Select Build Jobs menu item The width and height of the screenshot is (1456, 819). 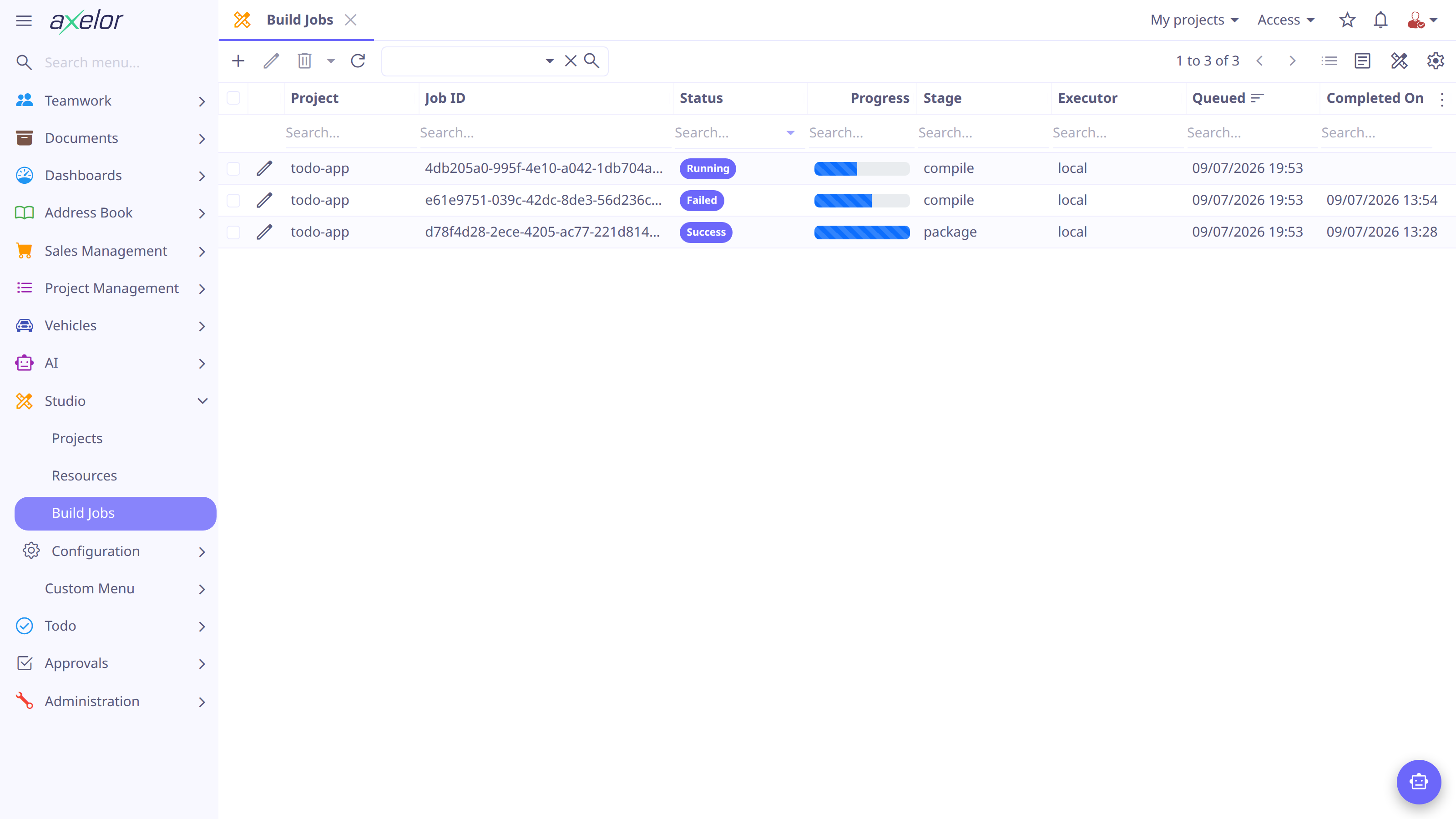[x=115, y=513]
